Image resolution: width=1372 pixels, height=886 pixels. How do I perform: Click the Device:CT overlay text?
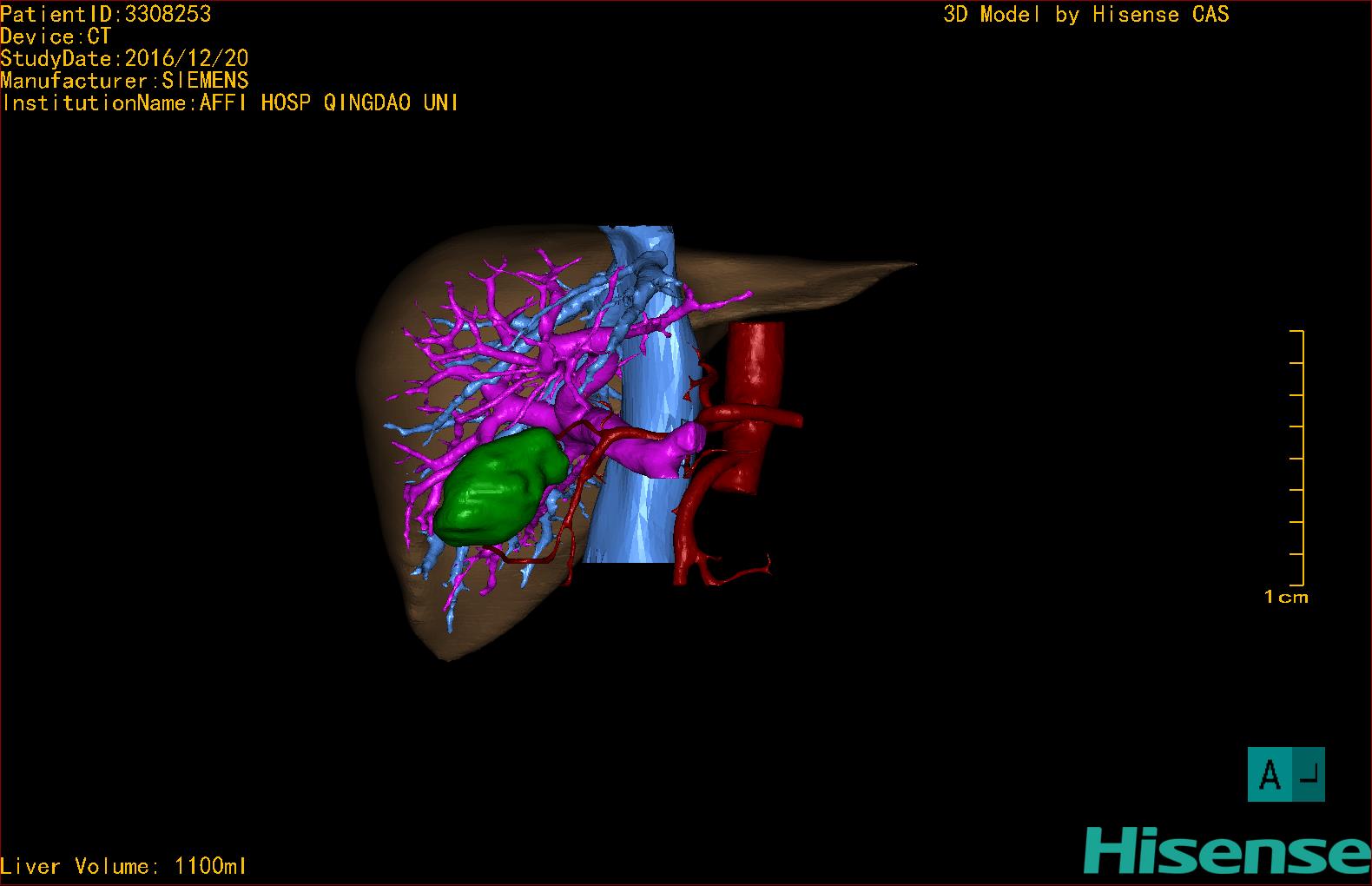56,36
